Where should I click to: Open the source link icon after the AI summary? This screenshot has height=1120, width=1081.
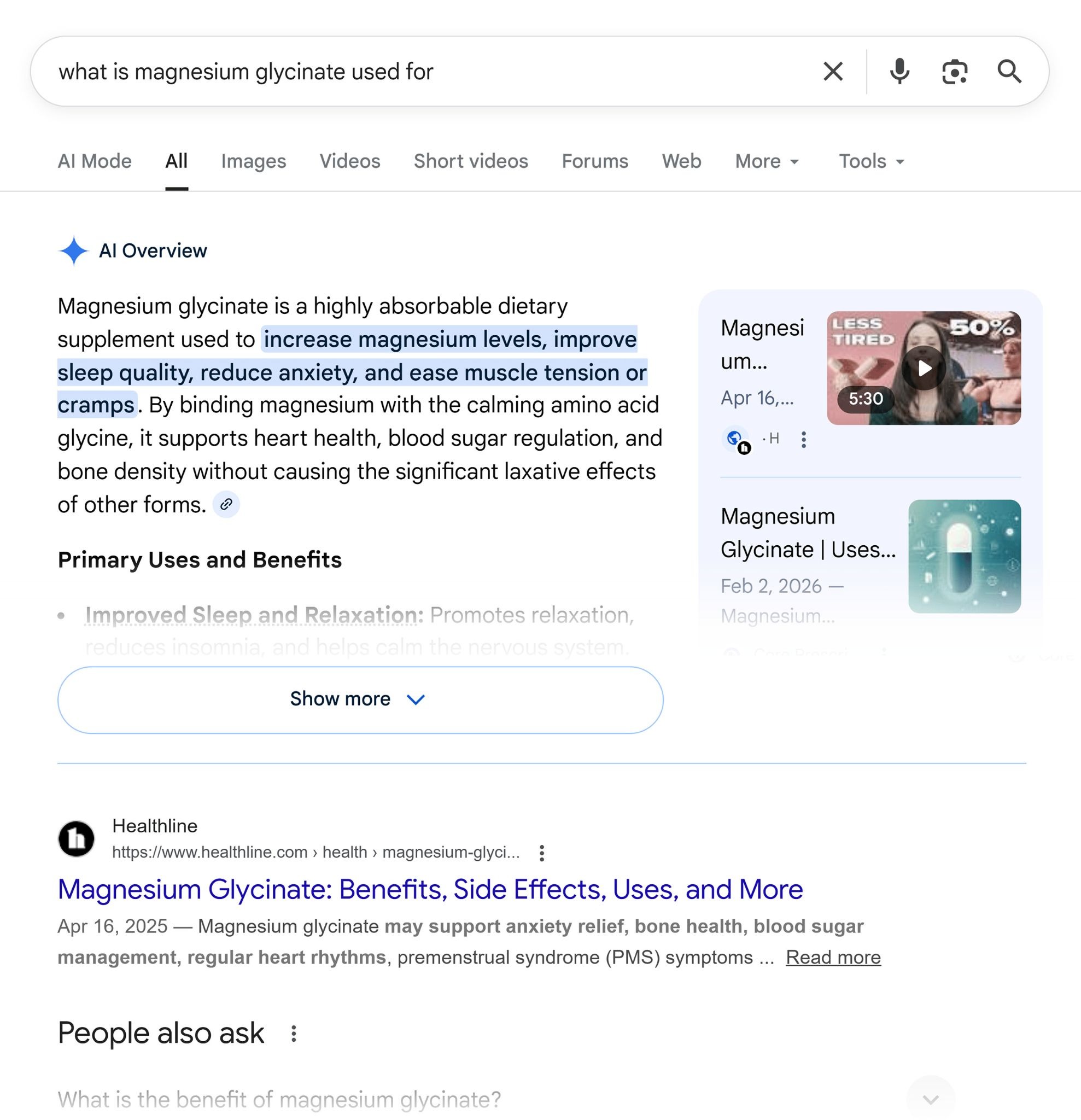pyautogui.click(x=226, y=505)
